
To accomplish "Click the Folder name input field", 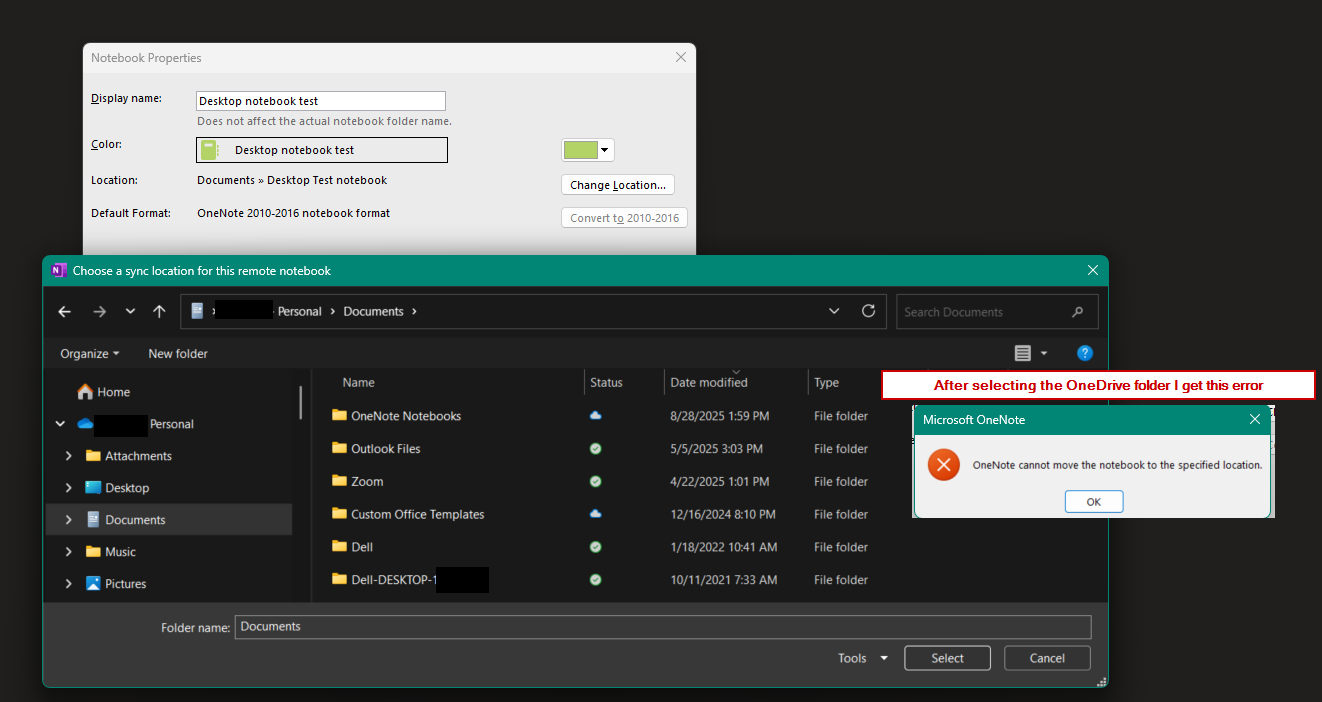I will point(663,627).
